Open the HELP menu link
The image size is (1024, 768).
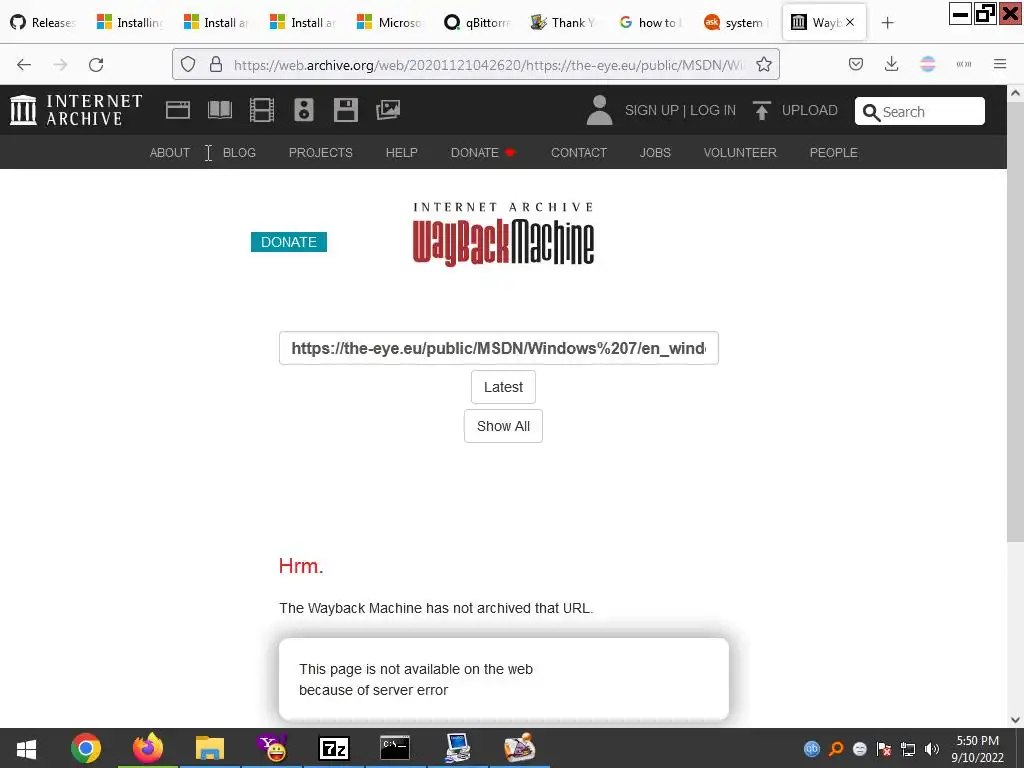pos(402,153)
